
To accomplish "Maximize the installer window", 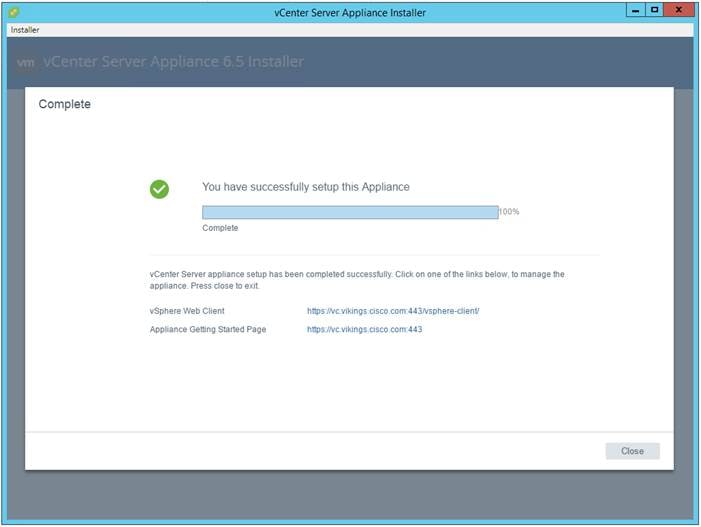I will (655, 10).
